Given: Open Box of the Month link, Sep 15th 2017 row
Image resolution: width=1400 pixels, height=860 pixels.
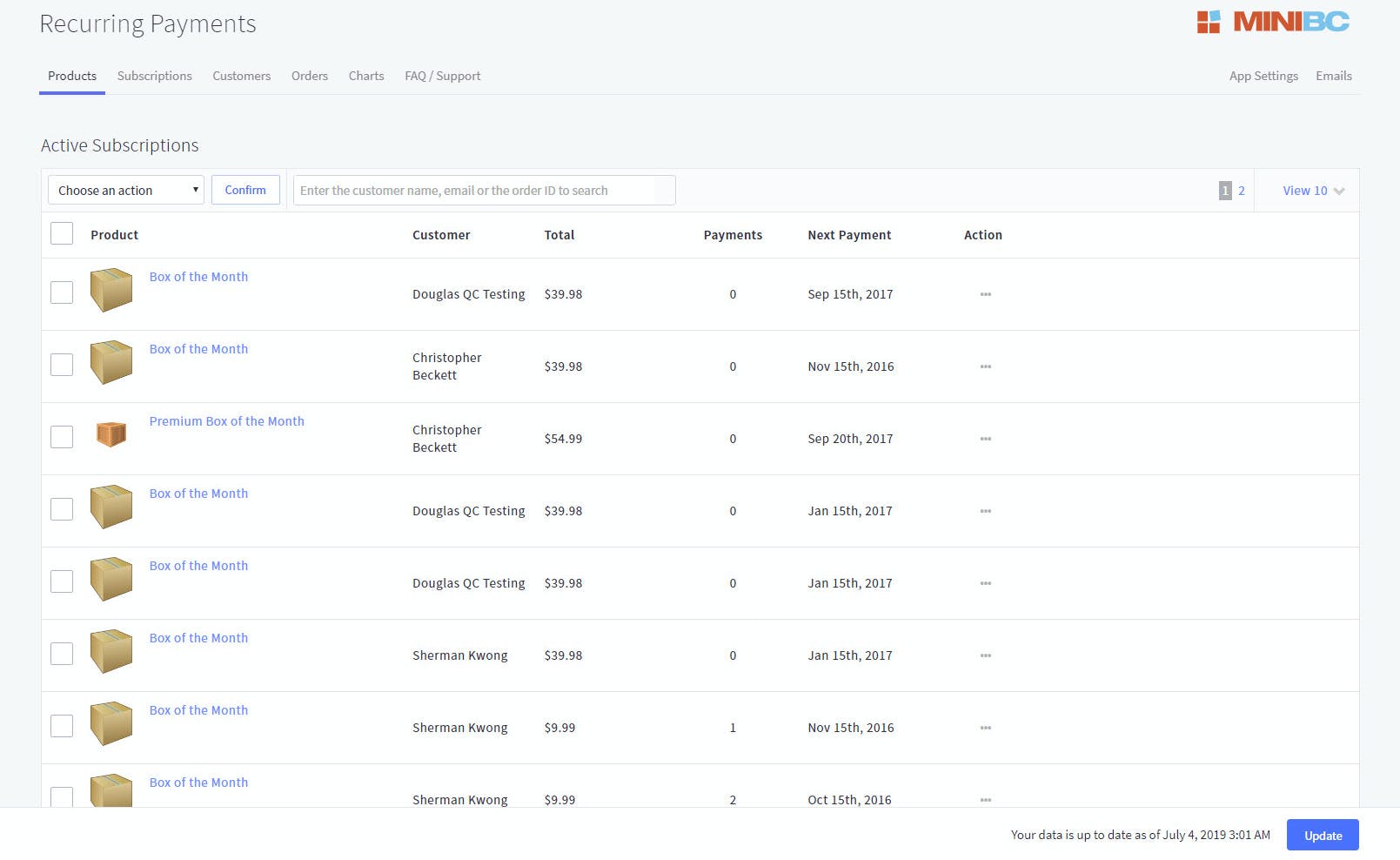Looking at the screenshot, I should coord(198,277).
